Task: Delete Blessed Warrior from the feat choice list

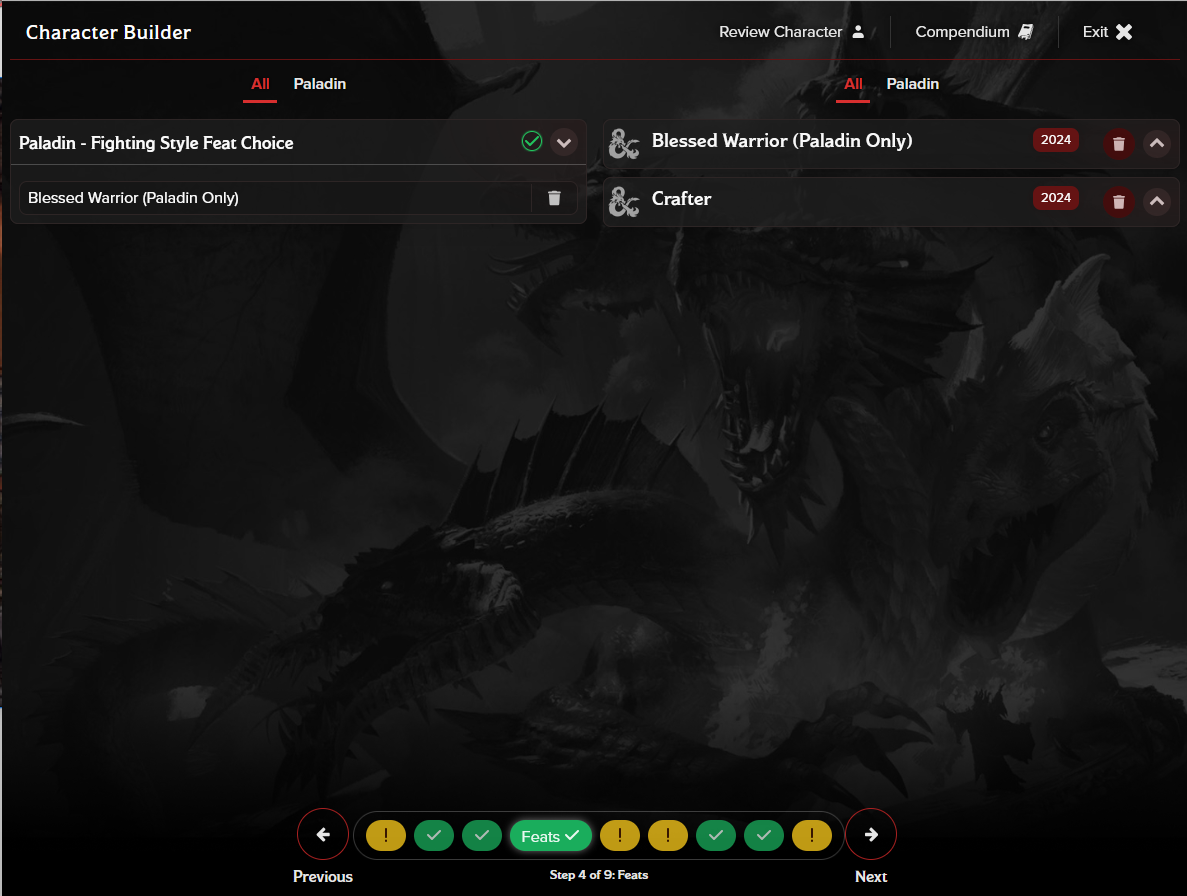Action: [554, 198]
